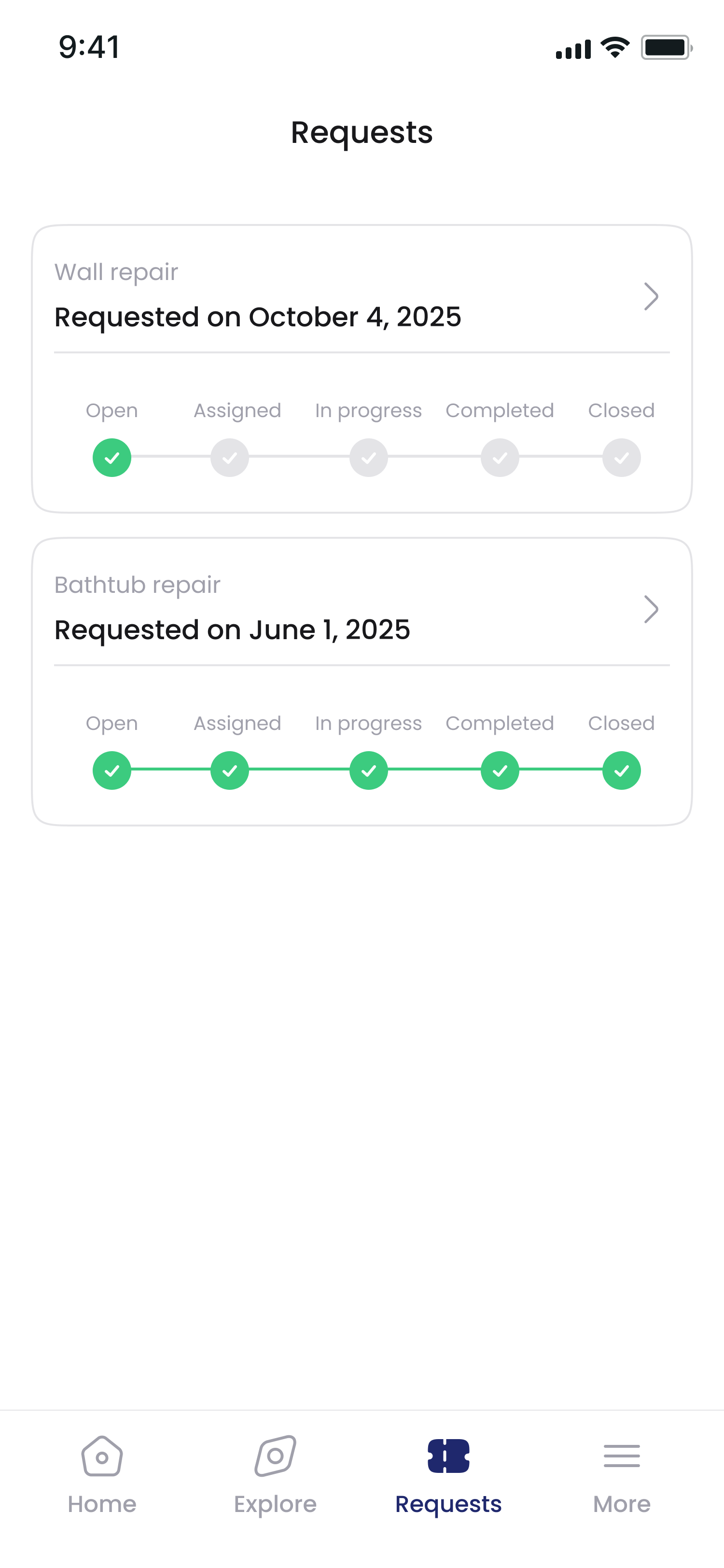Toggle Wall repair's Closed step checkmark
This screenshot has width=724, height=1568.
[621, 458]
